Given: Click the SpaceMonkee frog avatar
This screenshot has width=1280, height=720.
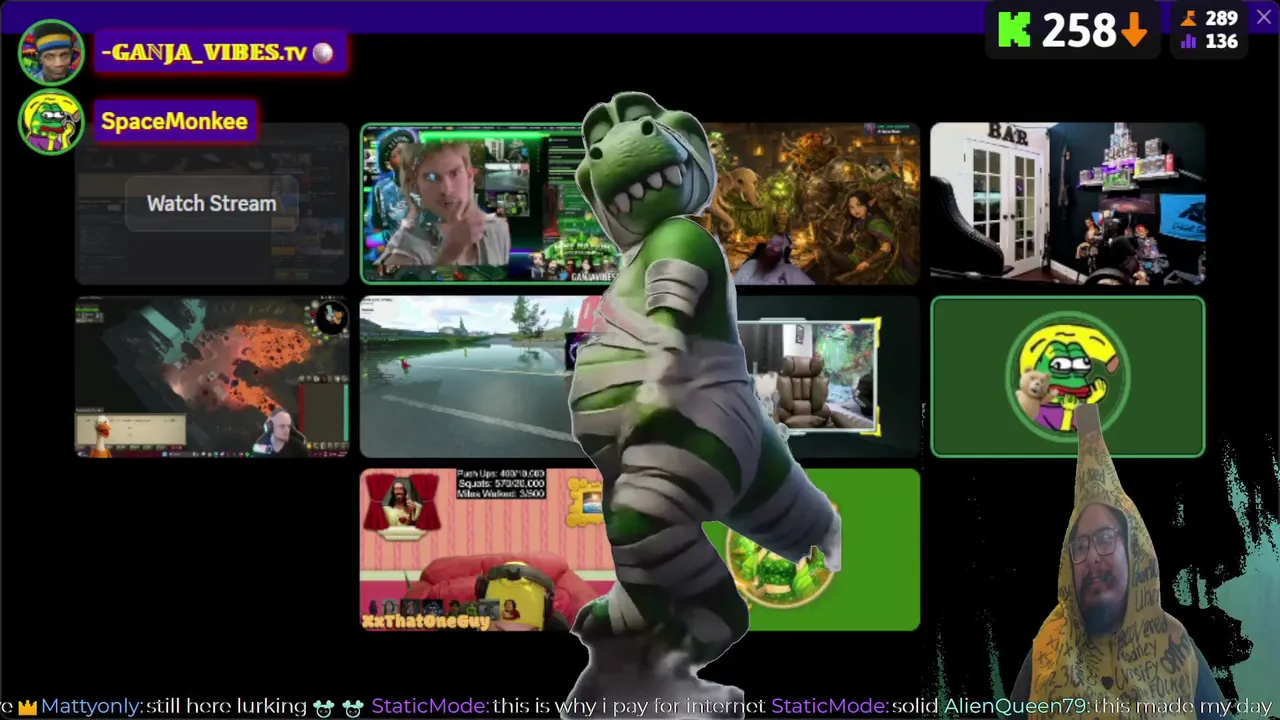Looking at the screenshot, I should click(x=51, y=122).
